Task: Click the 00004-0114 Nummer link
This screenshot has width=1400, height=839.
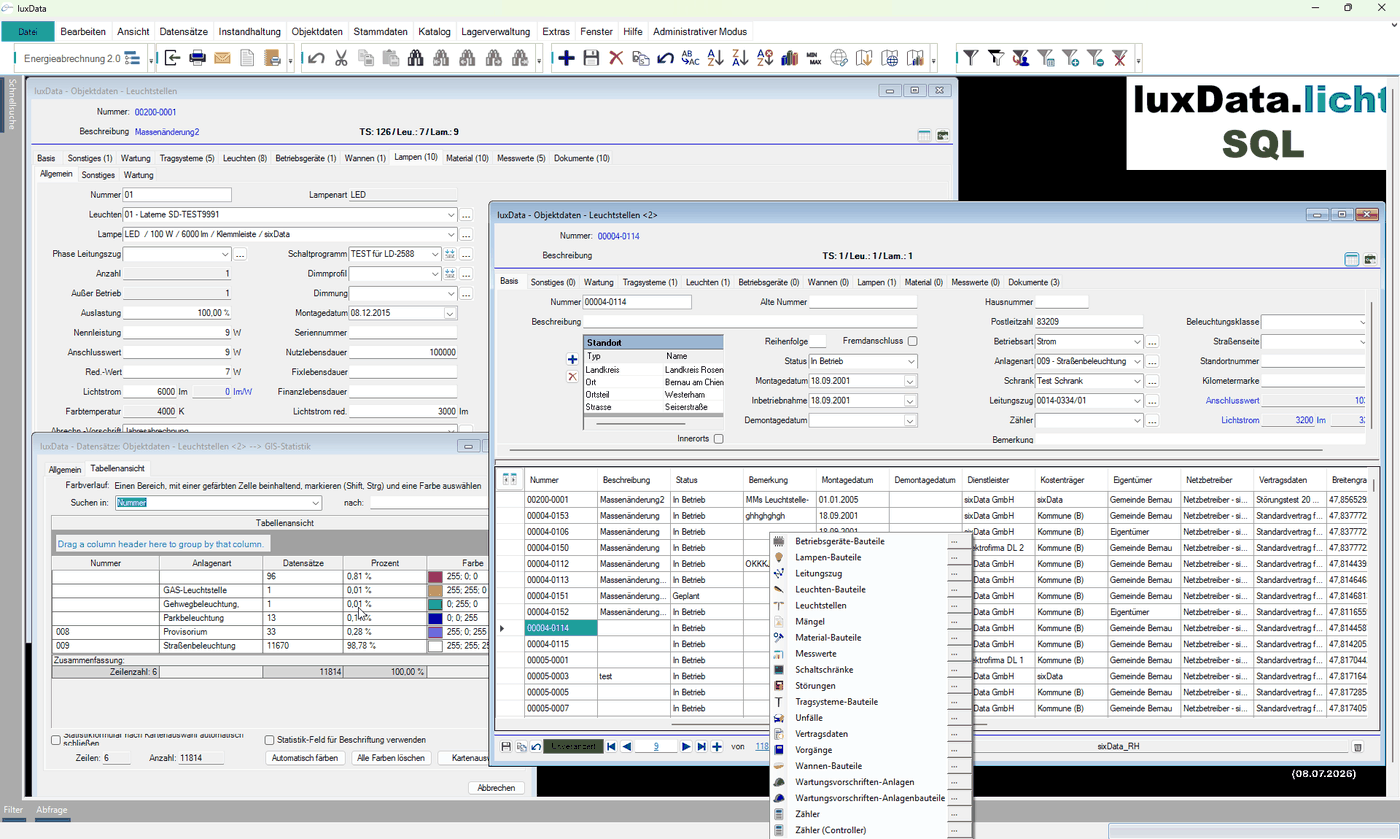Action: [x=618, y=237]
